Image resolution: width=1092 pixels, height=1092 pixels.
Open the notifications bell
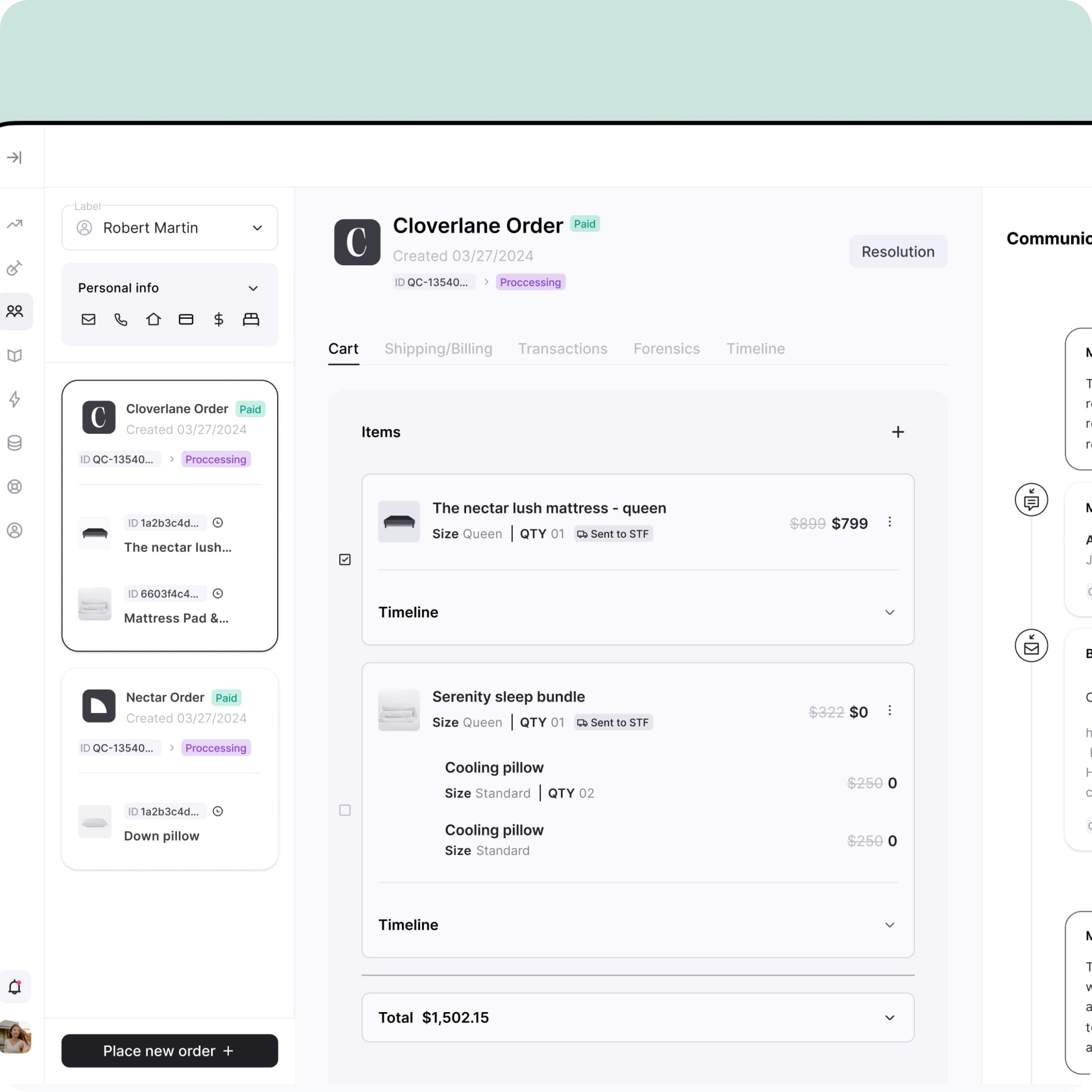tap(15, 987)
